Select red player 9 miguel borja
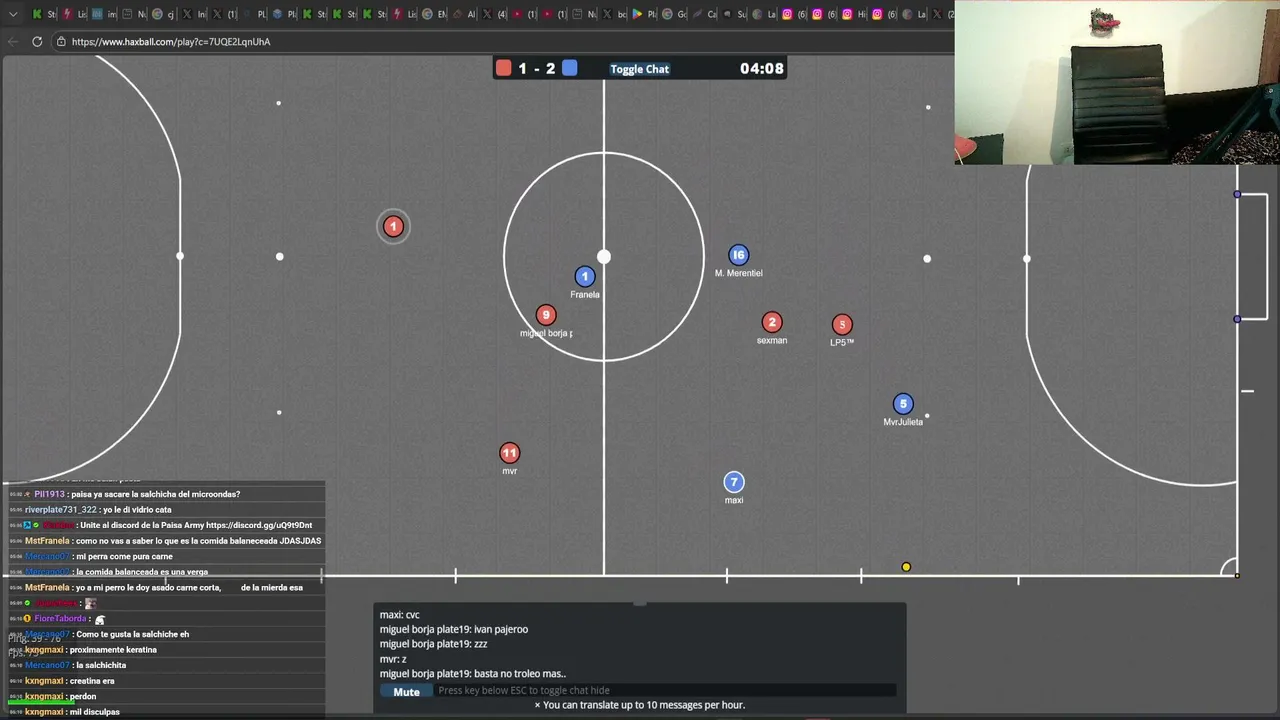Screen dimensions: 1280x720 click(x=545, y=315)
